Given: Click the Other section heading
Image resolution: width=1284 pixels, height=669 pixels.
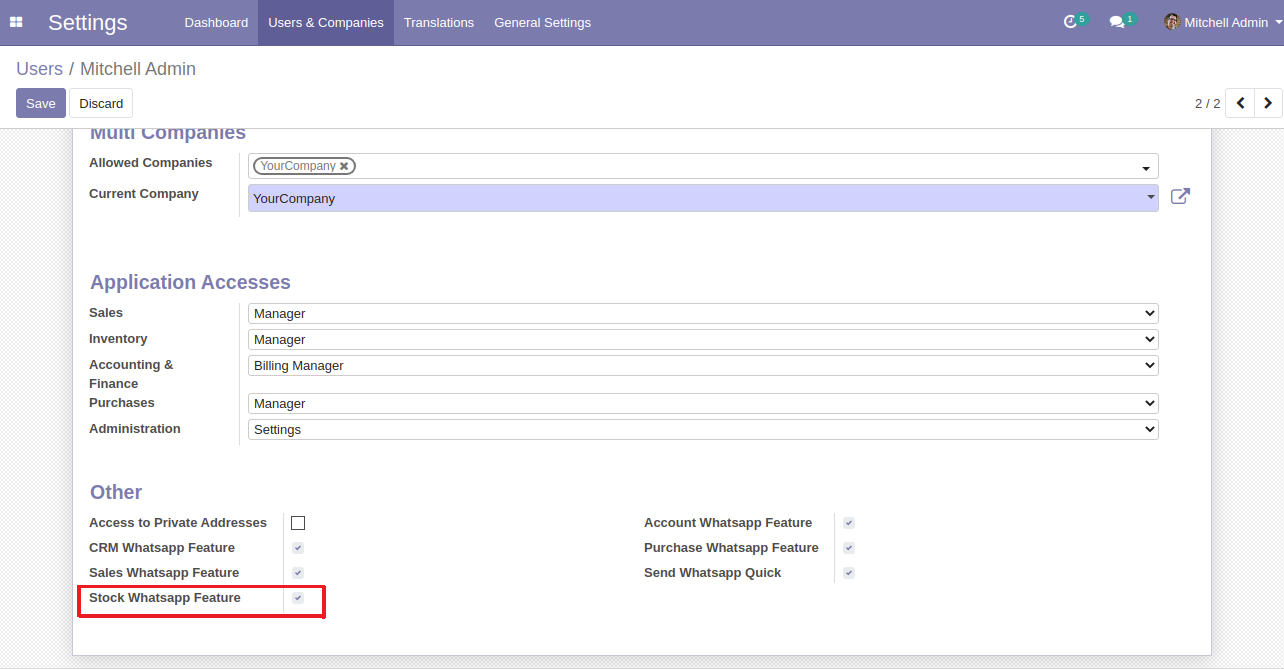Looking at the screenshot, I should (116, 492).
